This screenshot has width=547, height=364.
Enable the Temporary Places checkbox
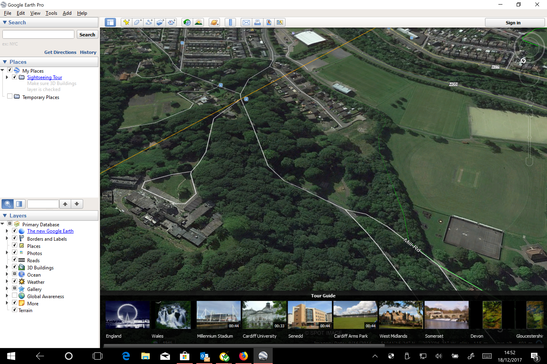click(10, 97)
